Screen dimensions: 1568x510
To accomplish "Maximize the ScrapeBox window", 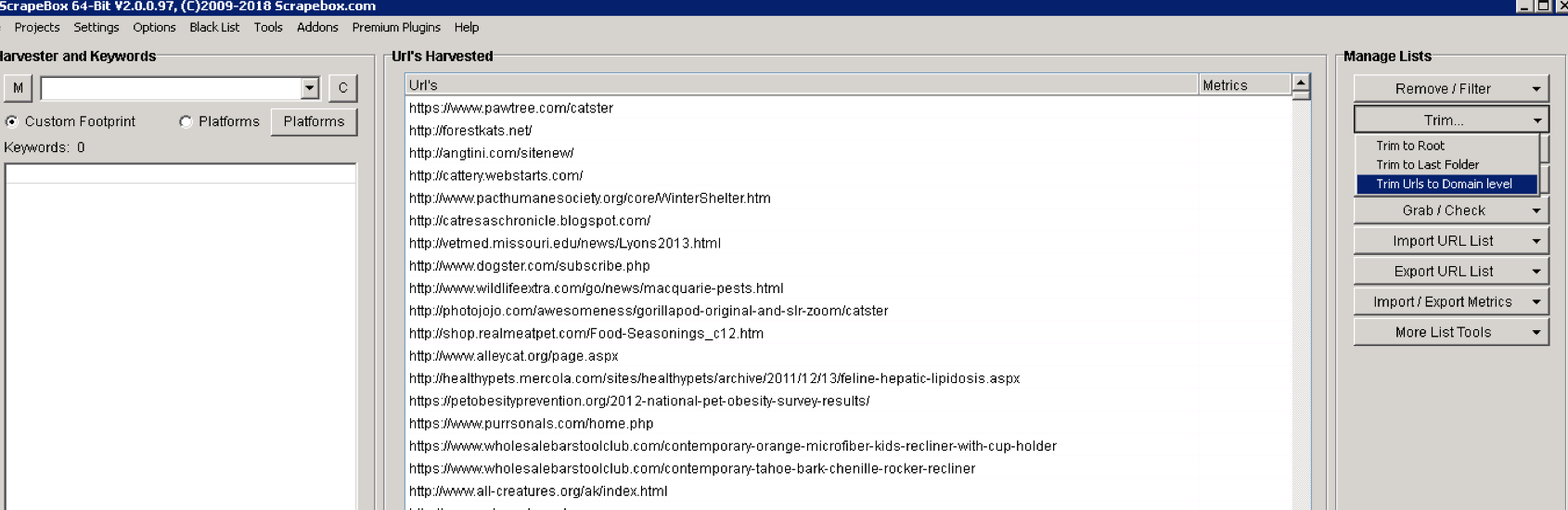I will [1543, 6].
